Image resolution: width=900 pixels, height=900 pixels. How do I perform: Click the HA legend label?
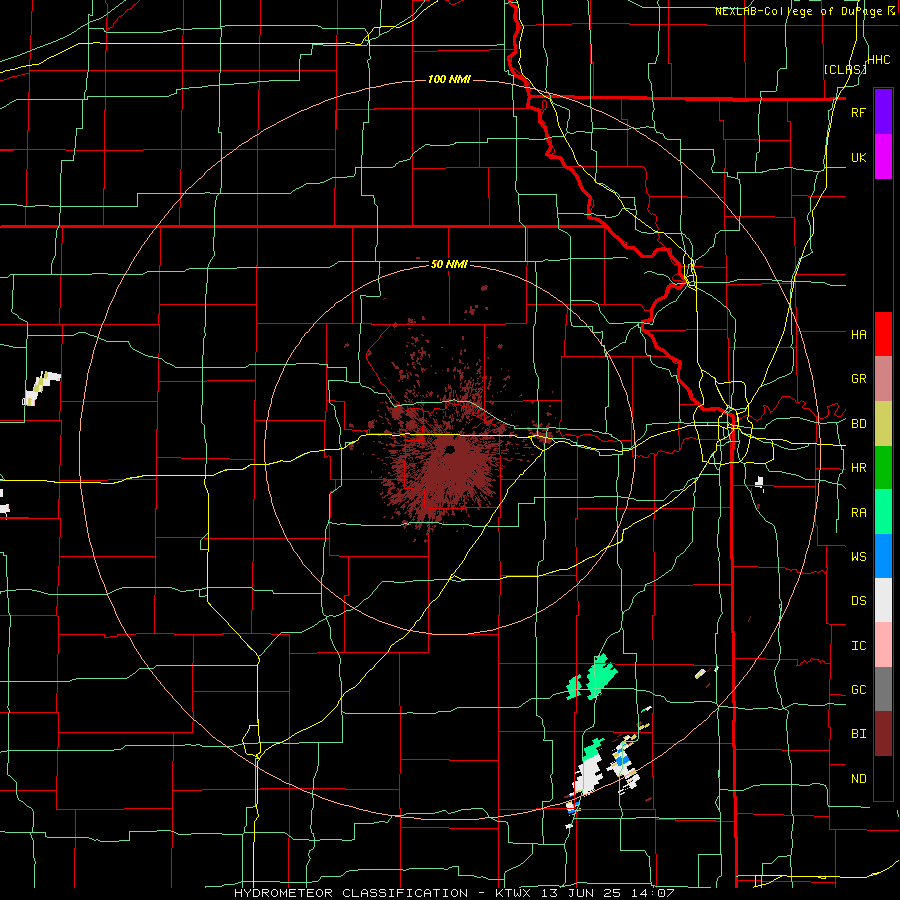pyautogui.click(x=859, y=334)
